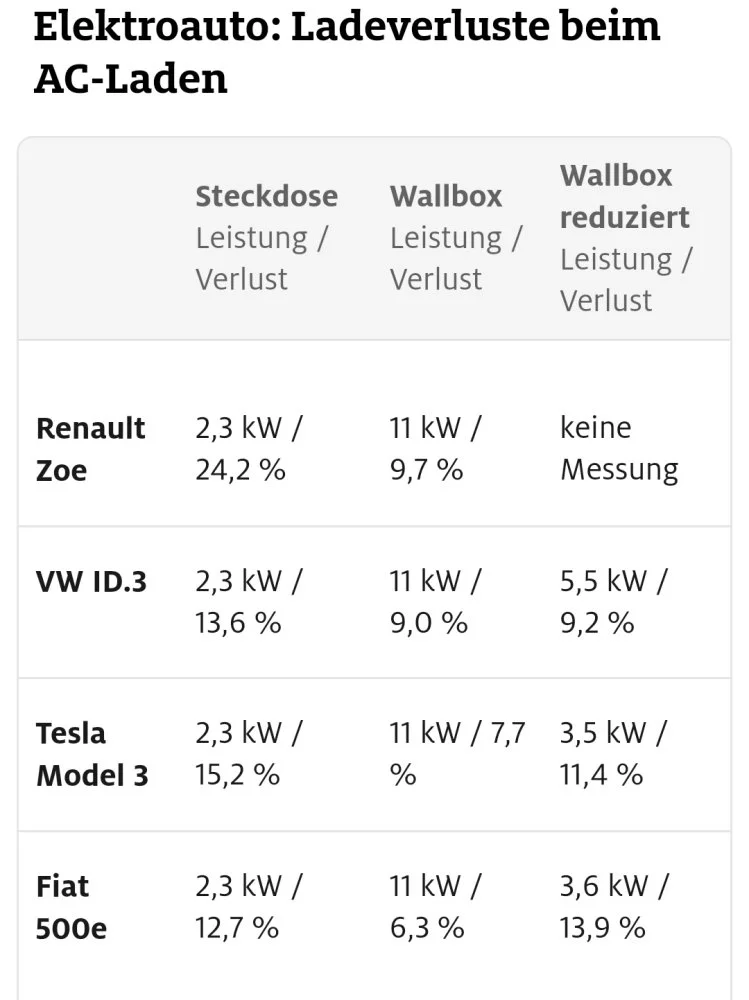The width and height of the screenshot is (749, 1000).
Task: Select the Fiat 500e row label
Action: click(71, 907)
